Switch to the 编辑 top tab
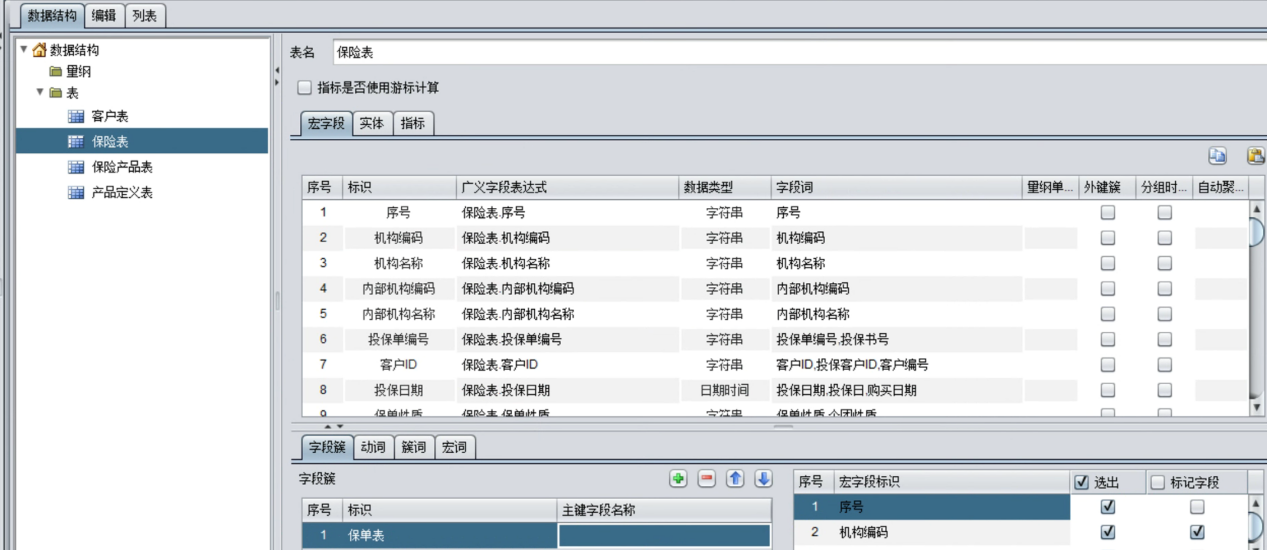The image size is (1267, 550). click(104, 16)
